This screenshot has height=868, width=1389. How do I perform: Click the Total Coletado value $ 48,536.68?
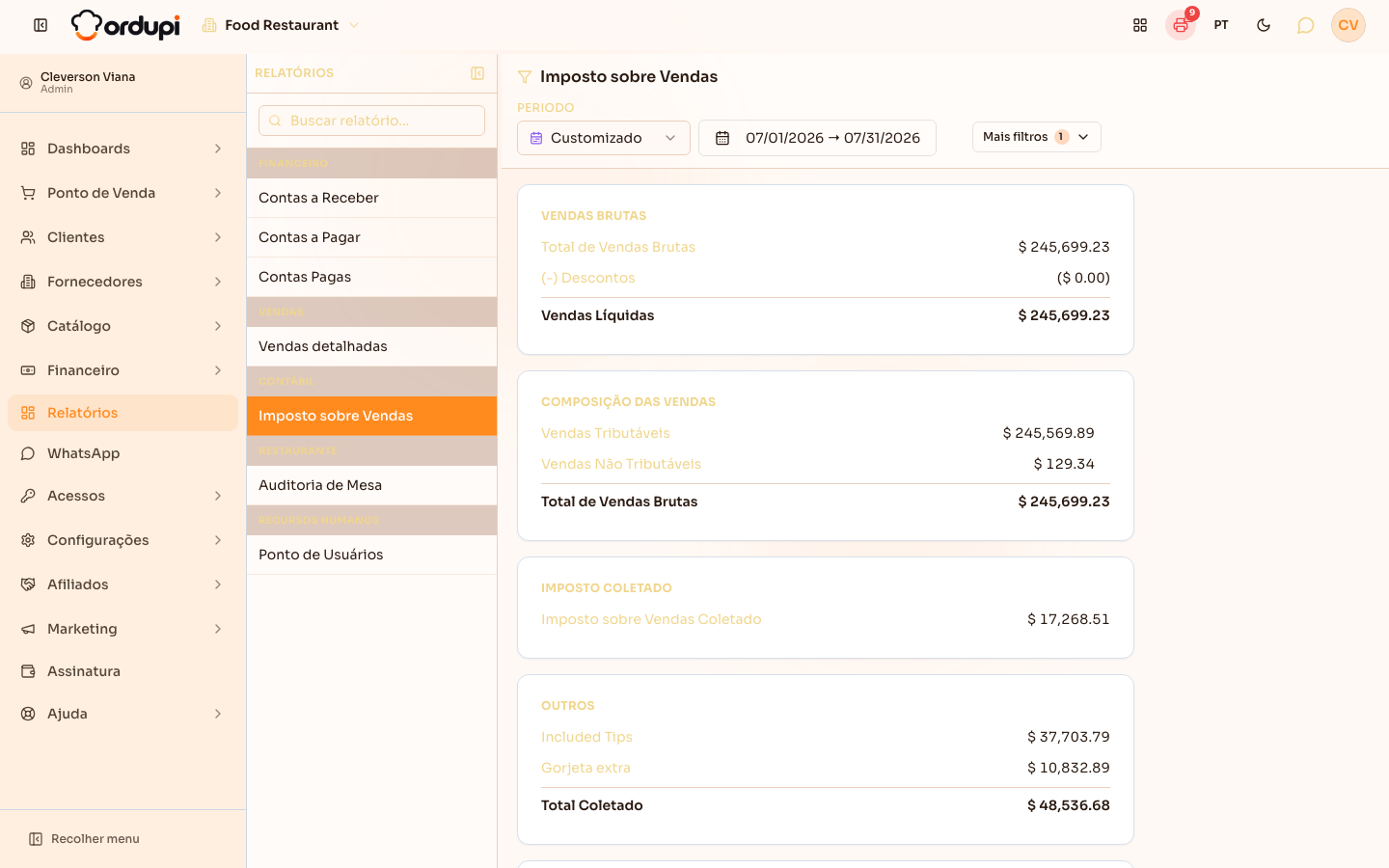click(1069, 805)
